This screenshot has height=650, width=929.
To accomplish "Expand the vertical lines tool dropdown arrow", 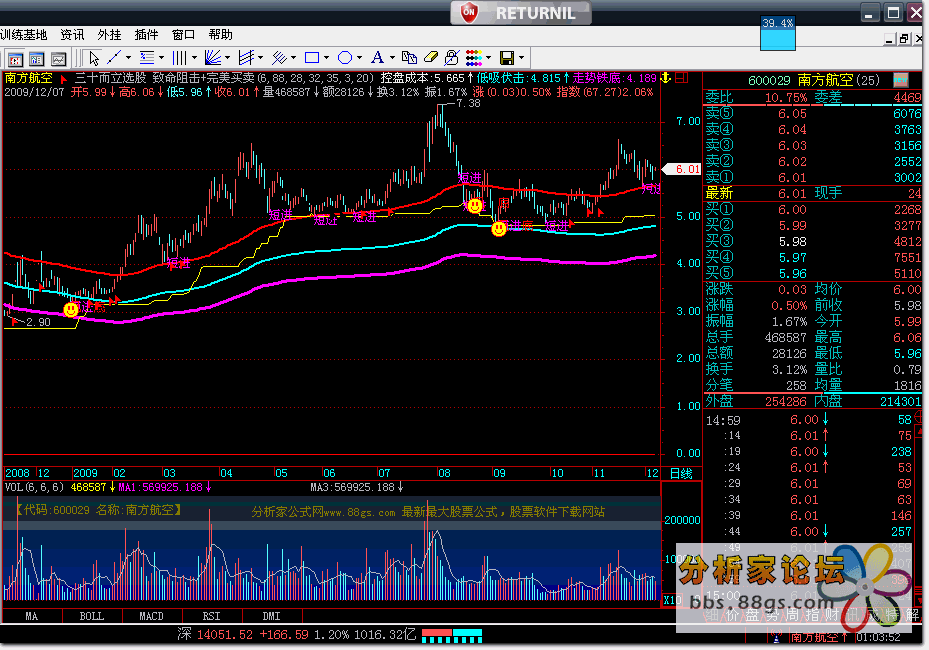I will point(194,58).
